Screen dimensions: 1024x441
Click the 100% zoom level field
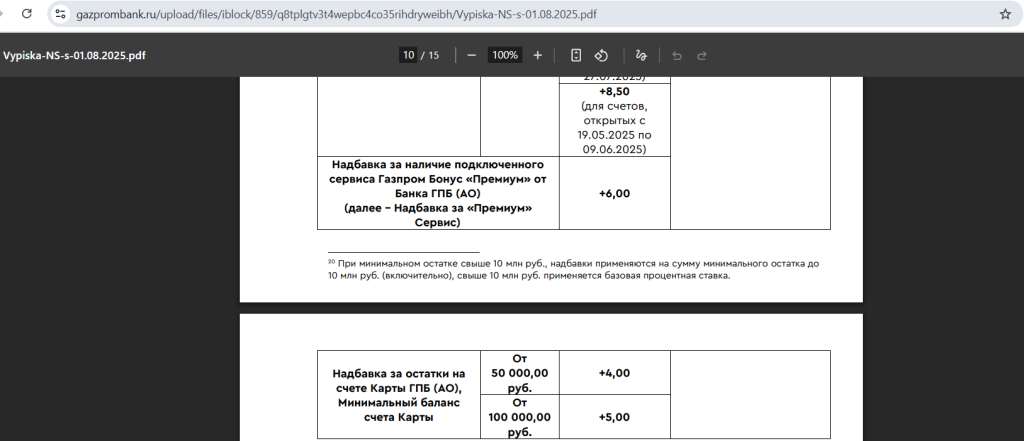pyautogui.click(x=505, y=56)
